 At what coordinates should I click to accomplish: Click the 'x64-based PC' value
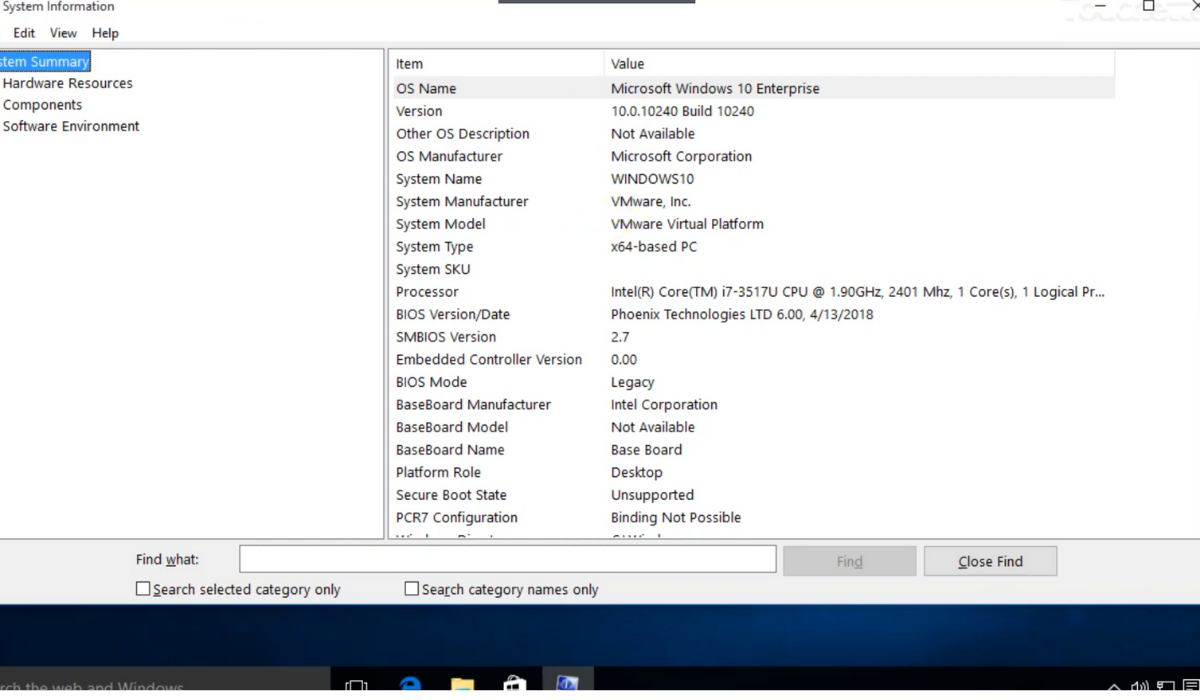click(x=654, y=247)
